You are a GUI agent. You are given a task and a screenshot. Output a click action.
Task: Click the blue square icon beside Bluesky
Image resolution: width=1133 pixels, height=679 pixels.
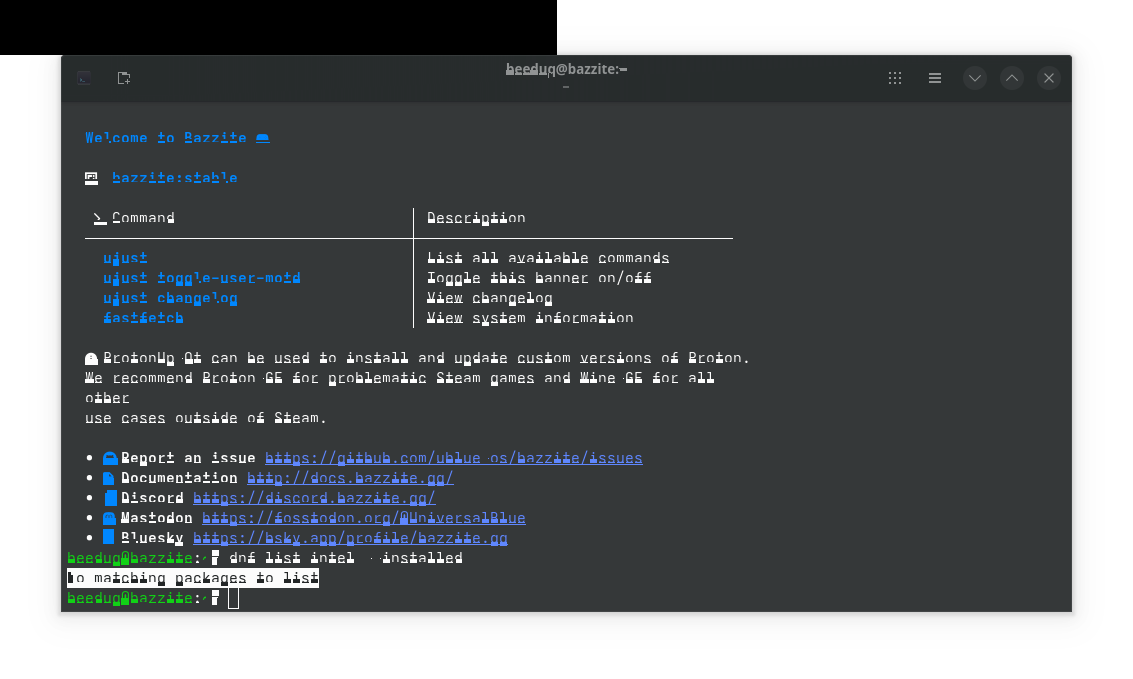108,537
